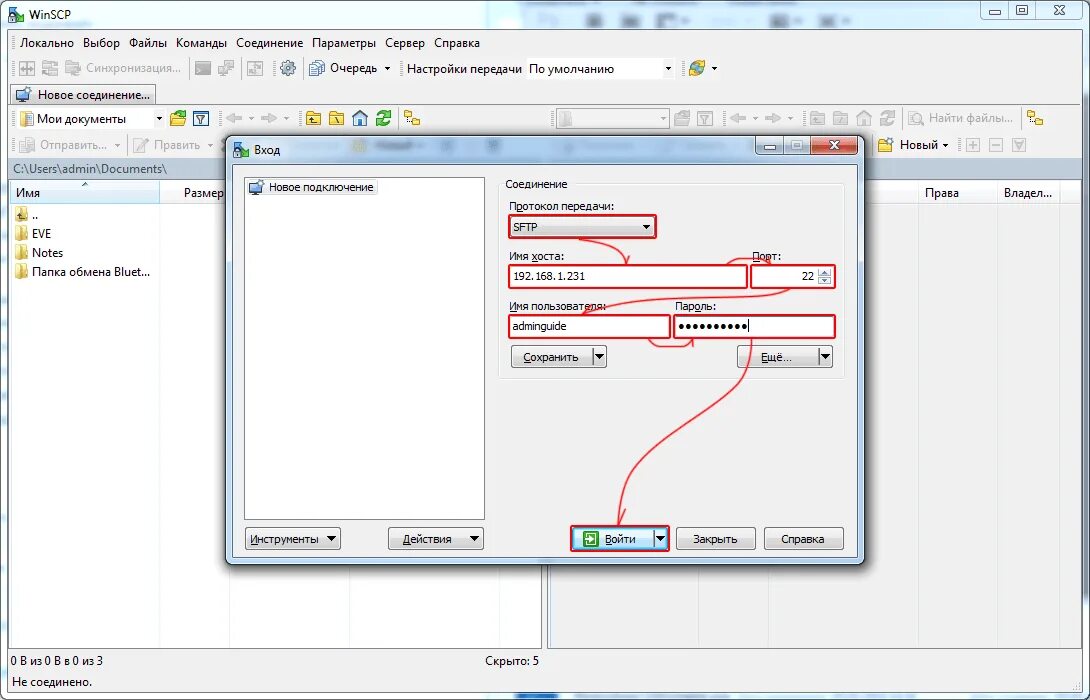The height and width of the screenshot is (700, 1090).
Task: Click the local home directory icon
Action: (359, 118)
